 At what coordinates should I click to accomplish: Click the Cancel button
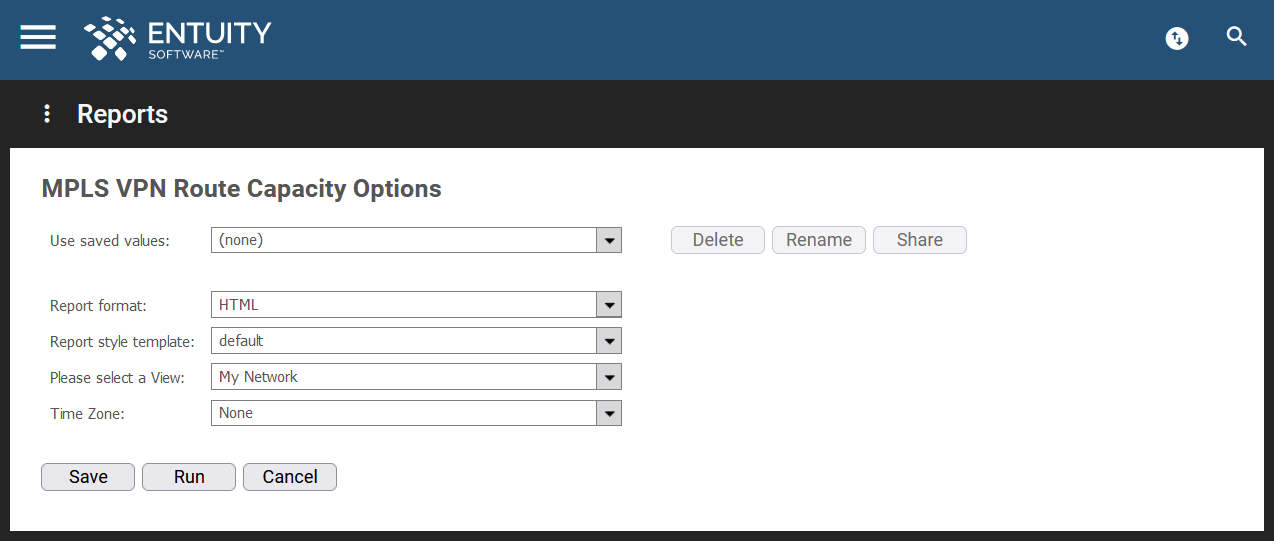290,477
